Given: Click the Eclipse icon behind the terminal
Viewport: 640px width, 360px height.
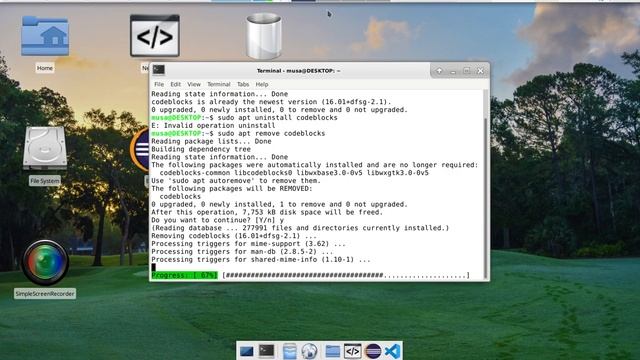Looking at the screenshot, I should pos(140,149).
